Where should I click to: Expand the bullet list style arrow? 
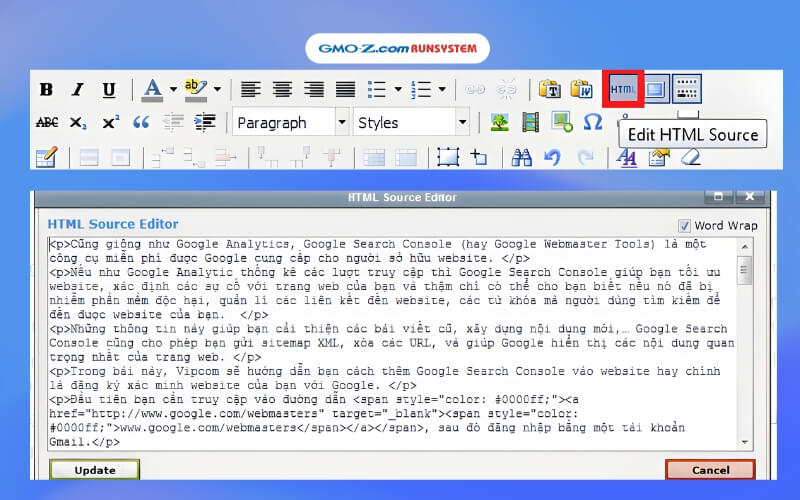398,89
